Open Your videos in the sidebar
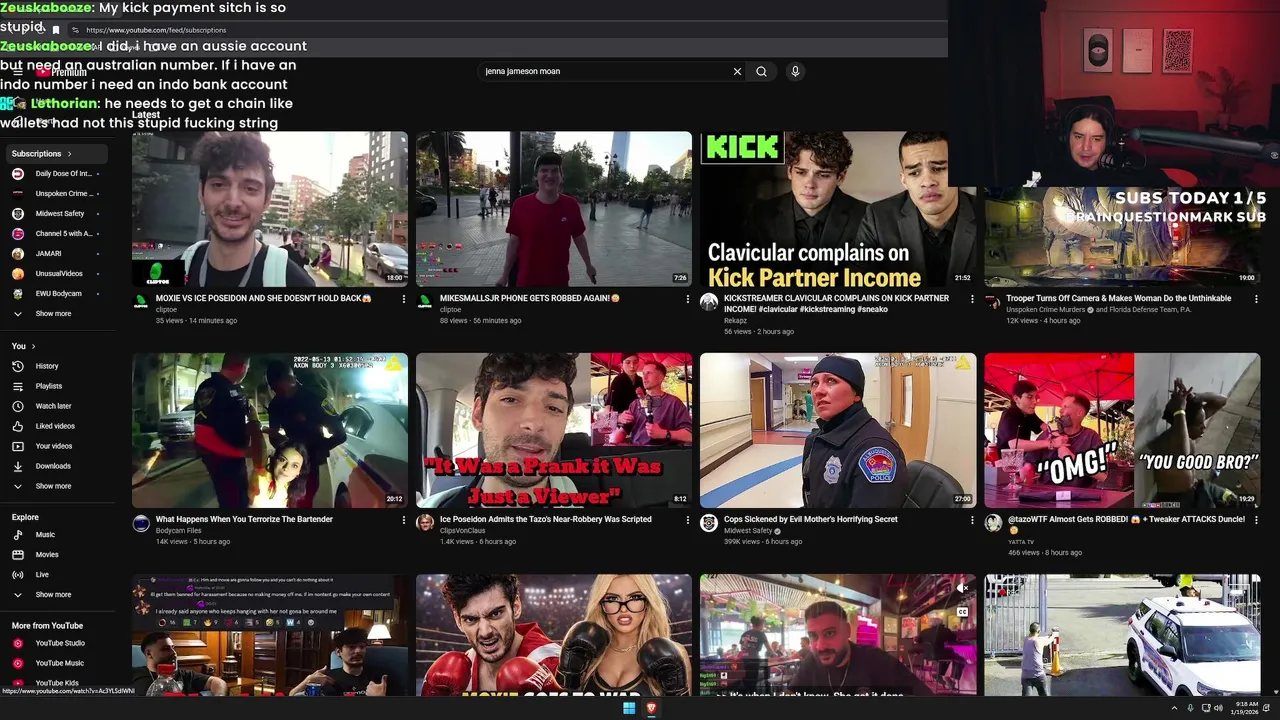Viewport: 1280px width, 720px height. pos(54,446)
